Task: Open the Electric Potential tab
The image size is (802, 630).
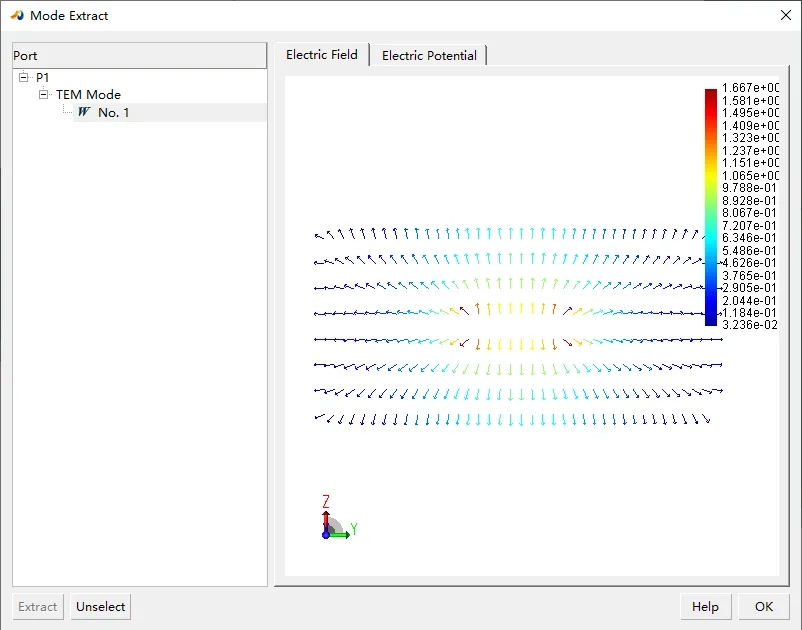Action: pos(429,56)
